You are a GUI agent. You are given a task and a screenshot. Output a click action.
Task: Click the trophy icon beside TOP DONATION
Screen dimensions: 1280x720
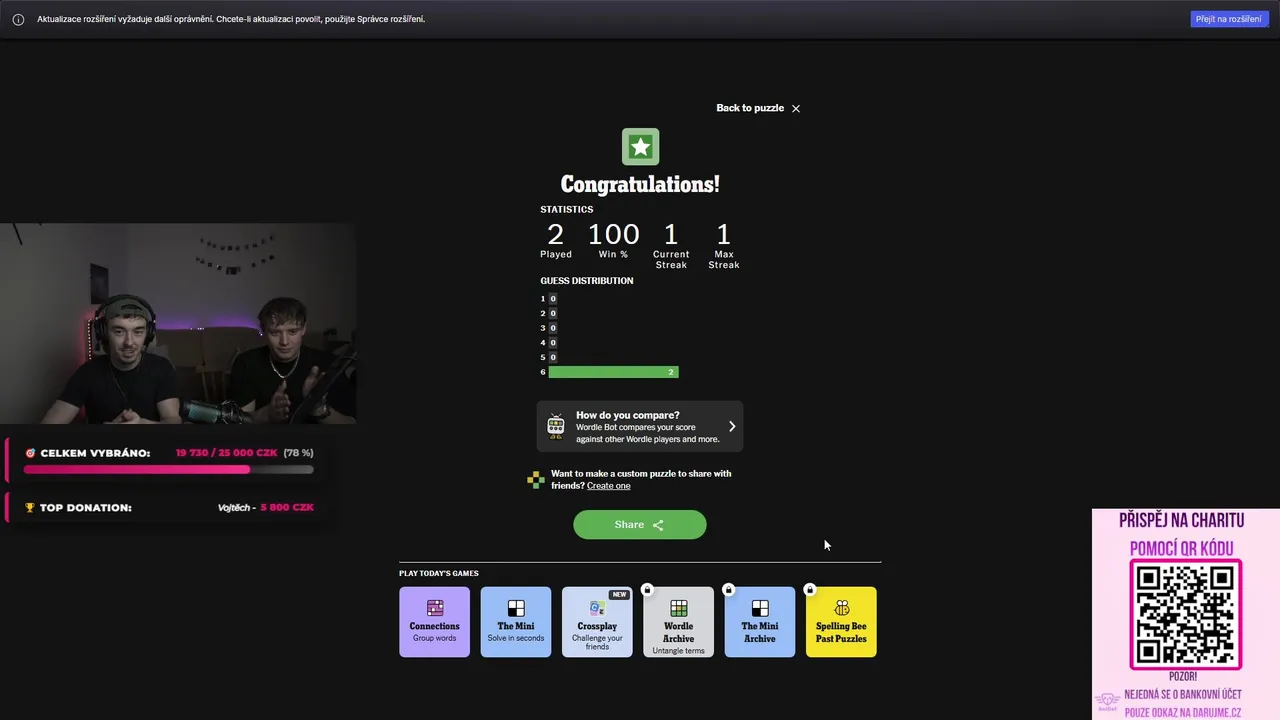pos(30,508)
